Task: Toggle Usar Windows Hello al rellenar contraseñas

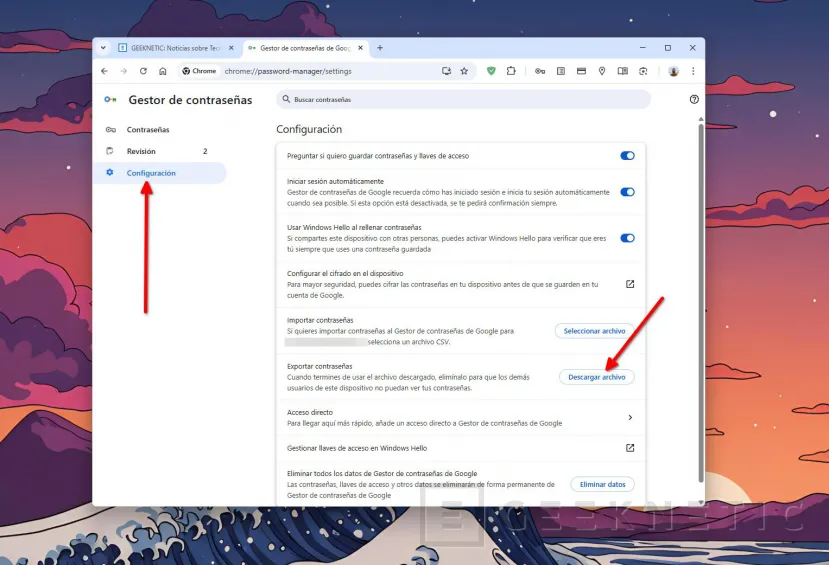Action: click(628, 238)
